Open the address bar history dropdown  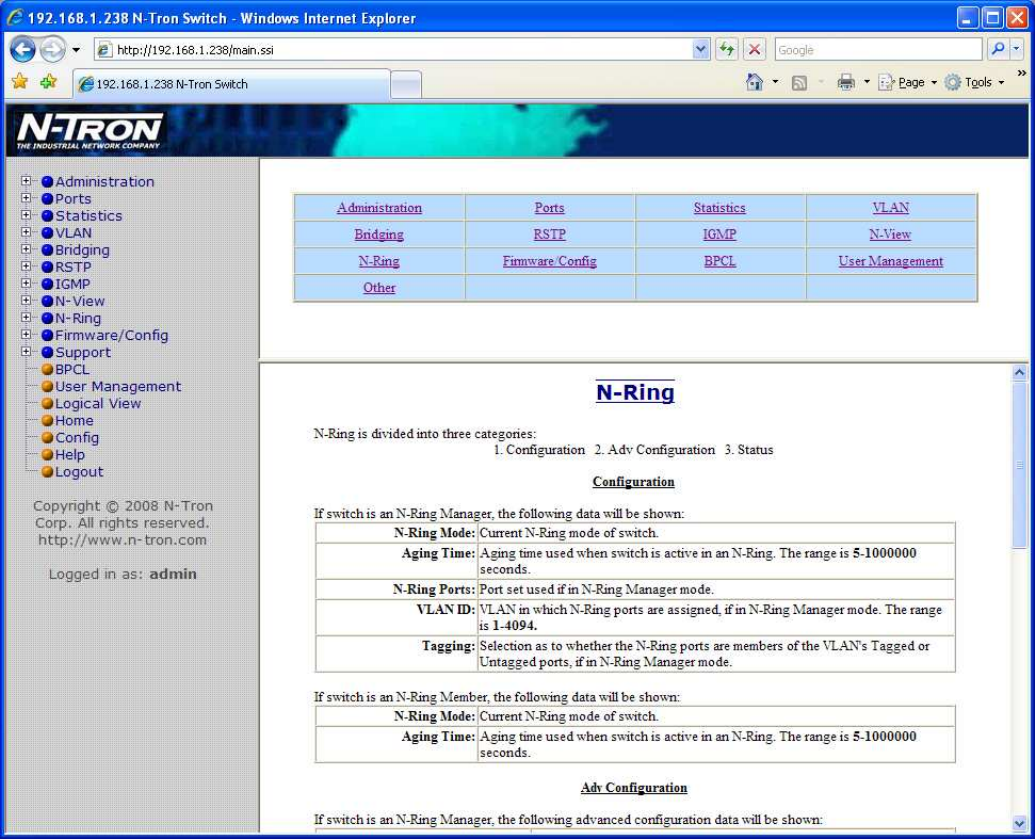click(701, 50)
